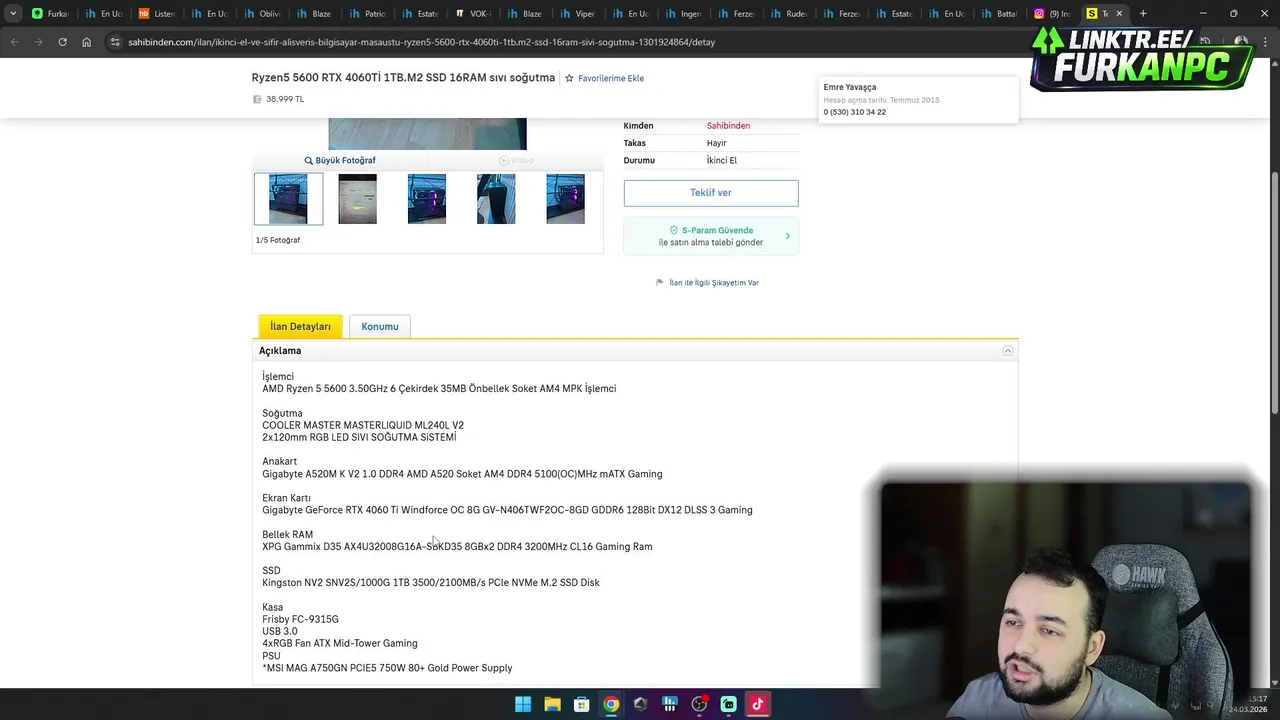1280x720 pixels.
Task: Select the third listing photo thumbnail
Action: pyautogui.click(x=427, y=198)
